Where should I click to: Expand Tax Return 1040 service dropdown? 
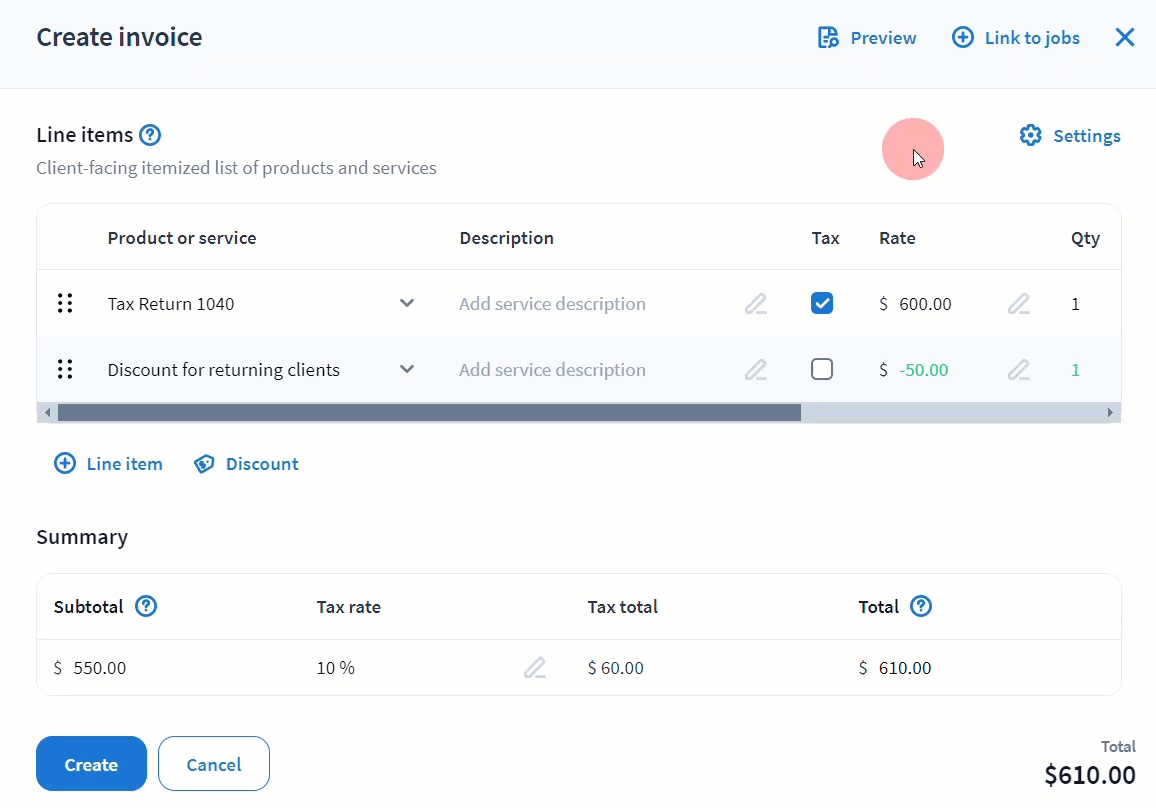[407, 304]
